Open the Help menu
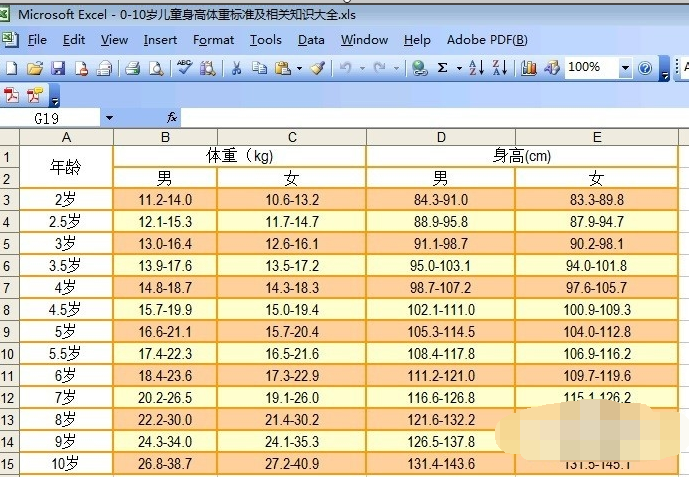689x477 pixels. coord(417,40)
